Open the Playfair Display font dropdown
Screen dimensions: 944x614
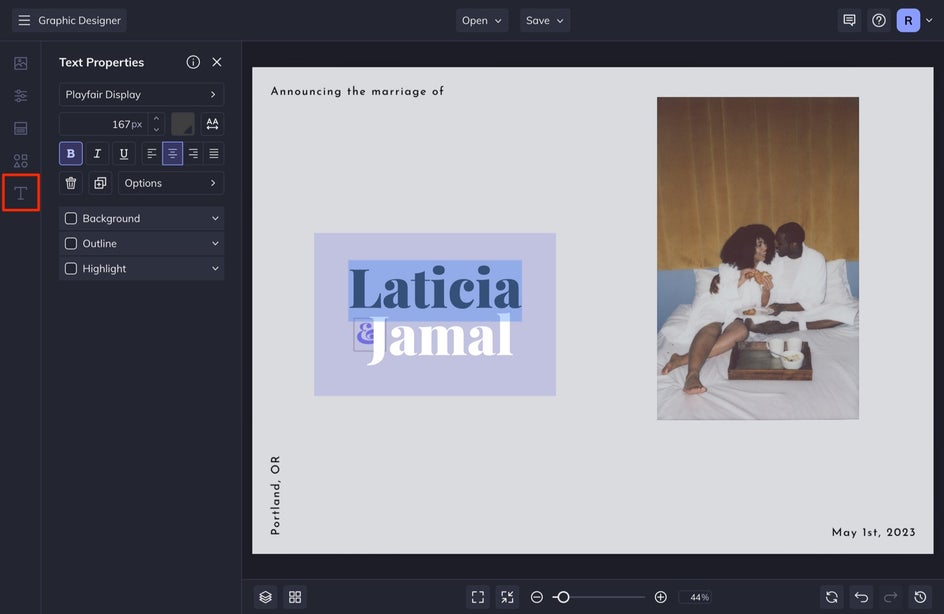tap(141, 94)
